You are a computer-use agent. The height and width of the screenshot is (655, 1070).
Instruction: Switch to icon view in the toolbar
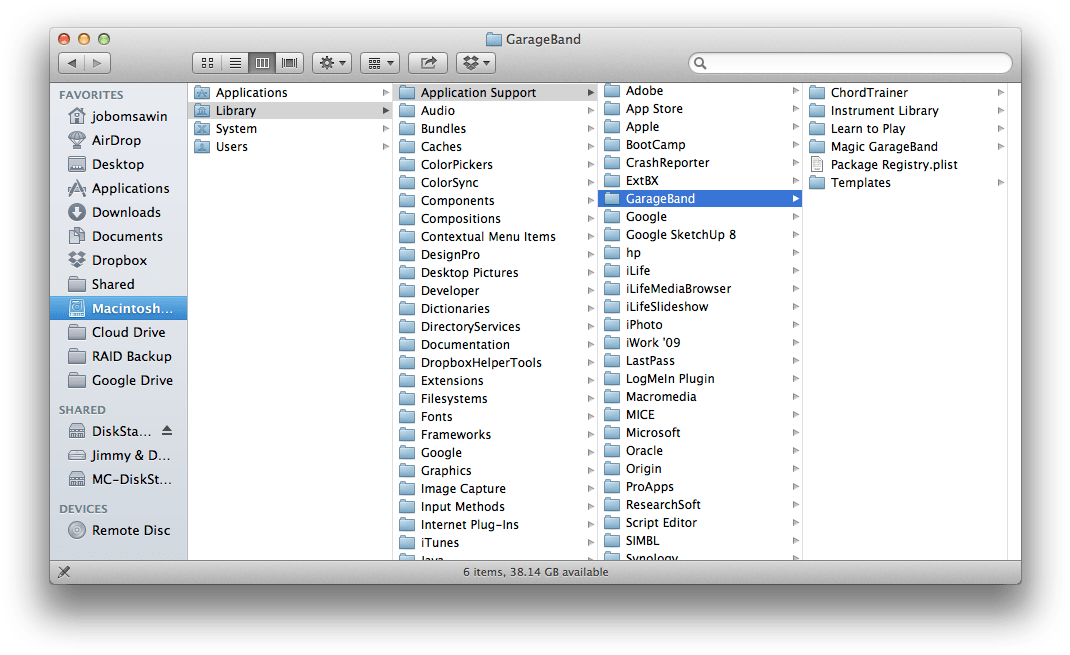[207, 63]
